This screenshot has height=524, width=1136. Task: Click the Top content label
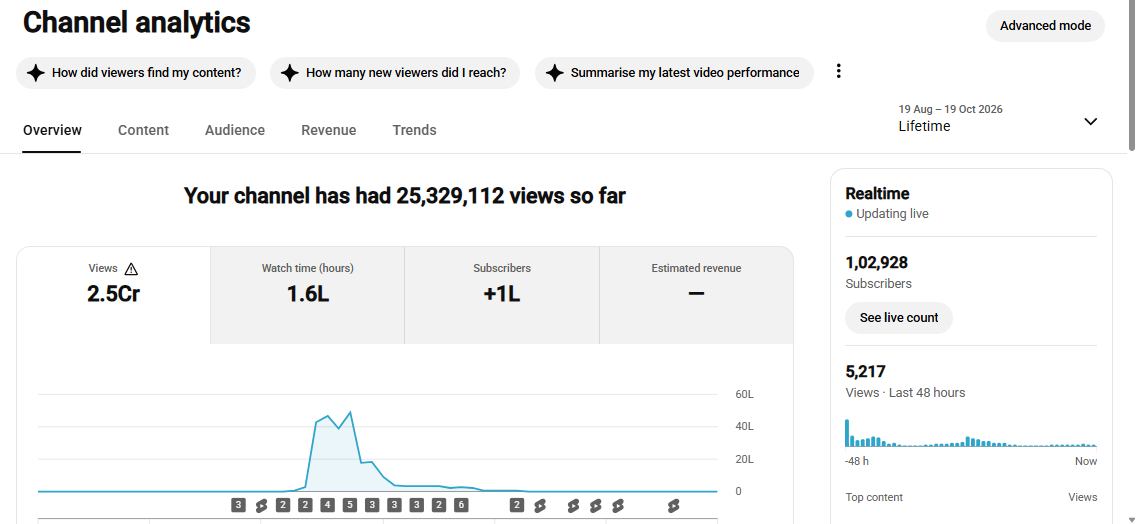(x=874, y=497)
